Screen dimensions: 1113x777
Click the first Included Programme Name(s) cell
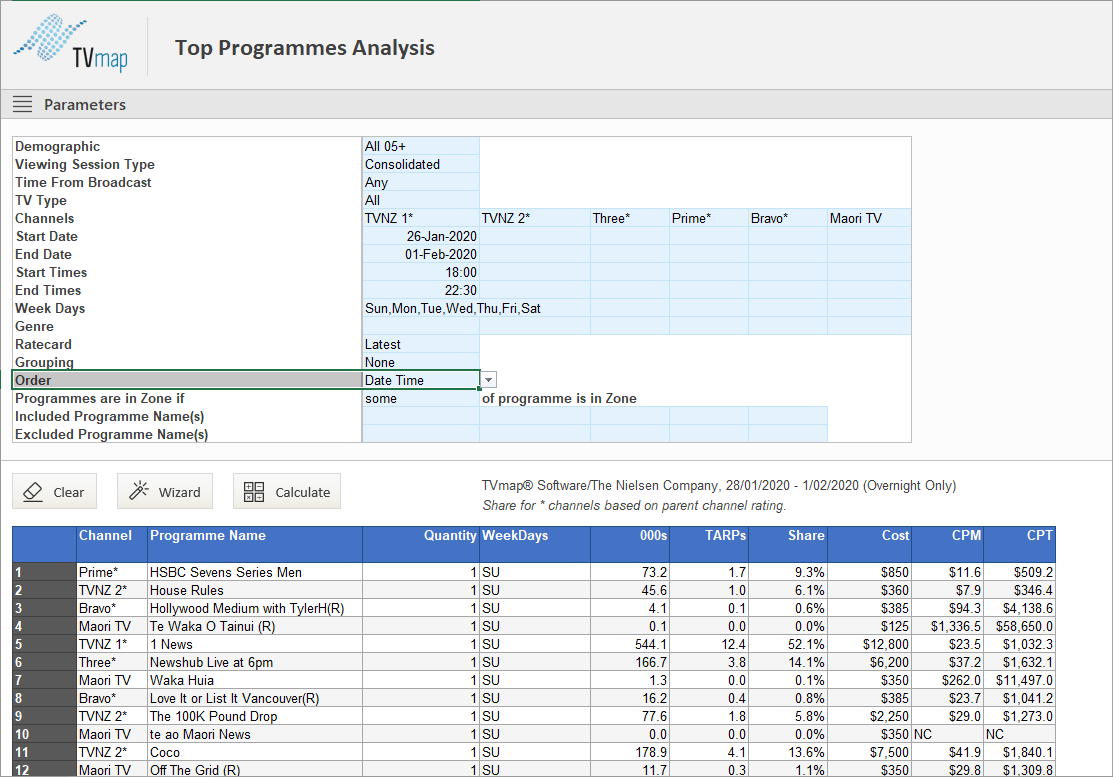click(421, 417)
